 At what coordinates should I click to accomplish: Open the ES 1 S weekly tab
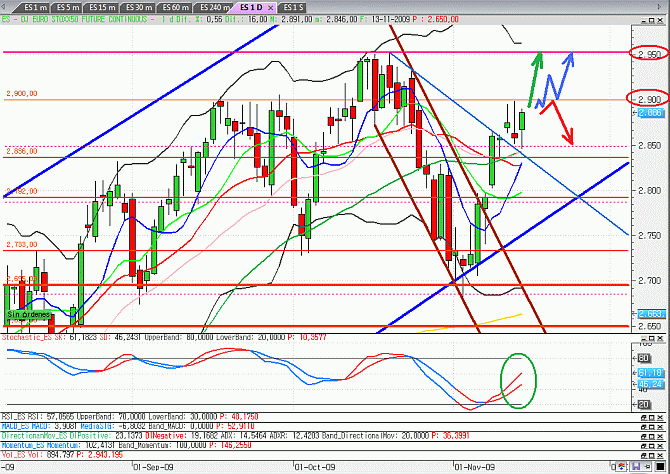pyautogui.click(x=293, y=8)
